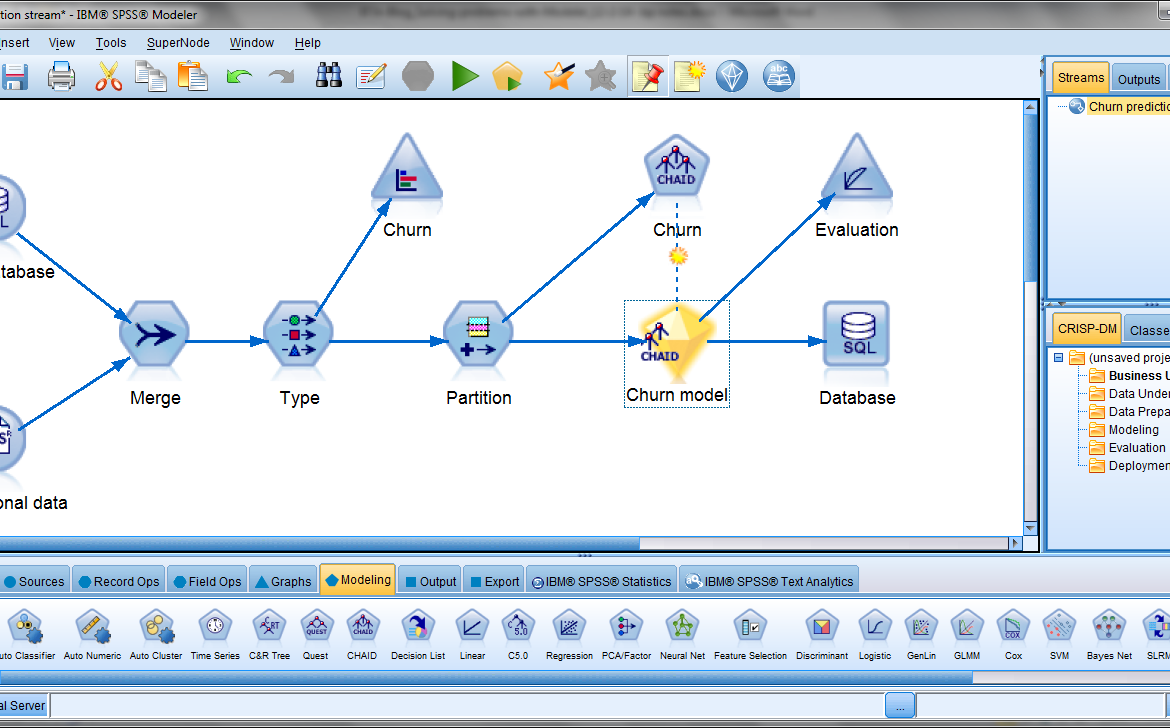Open the Tools menu
Viewport: 1170px width, 728px height.
click(x=111, y=43)
